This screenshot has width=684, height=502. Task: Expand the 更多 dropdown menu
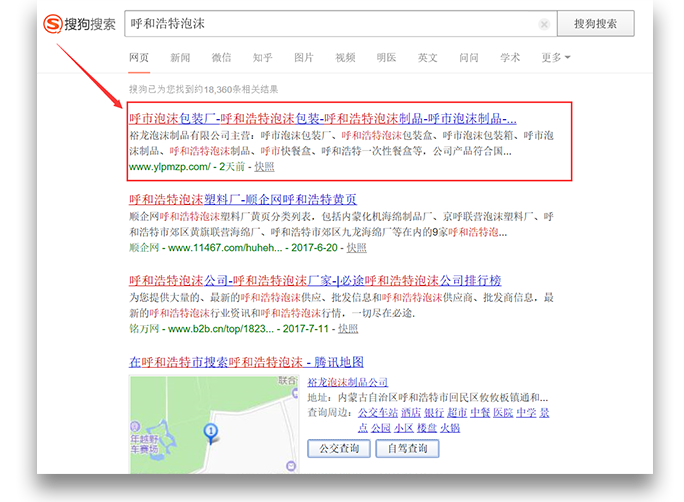556,58
